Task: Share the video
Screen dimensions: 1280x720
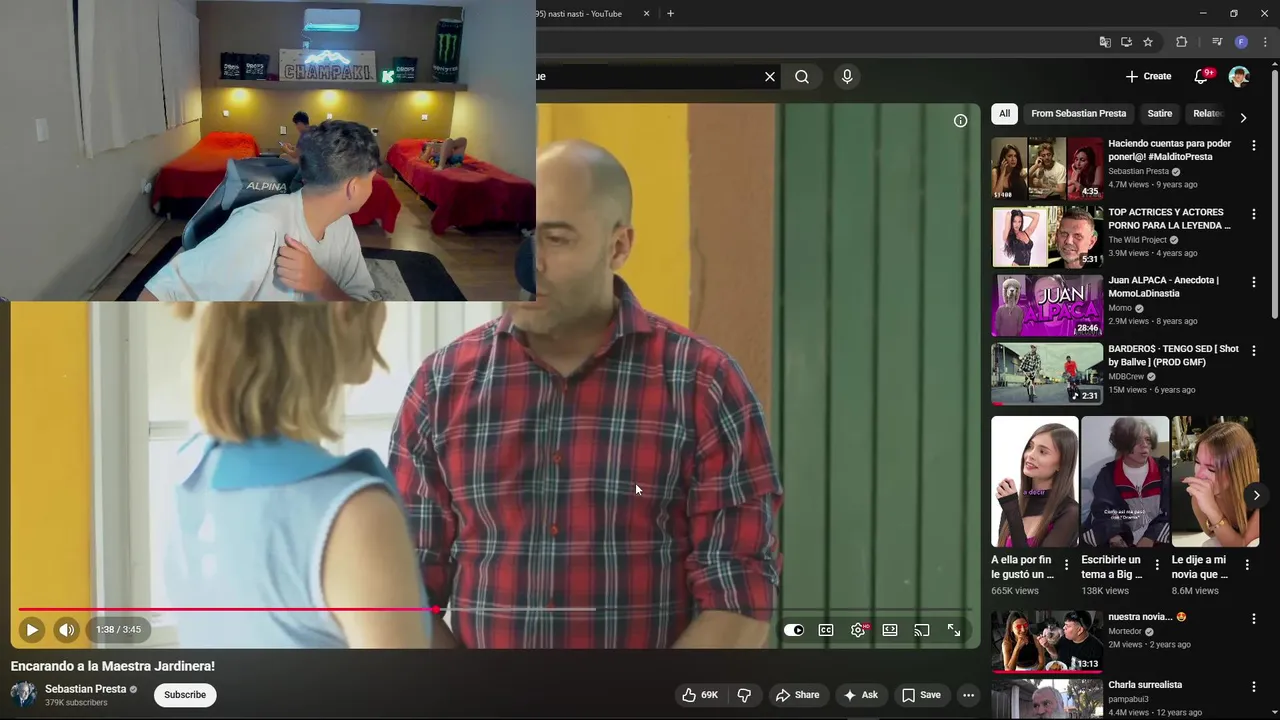Action: [797, 695]
